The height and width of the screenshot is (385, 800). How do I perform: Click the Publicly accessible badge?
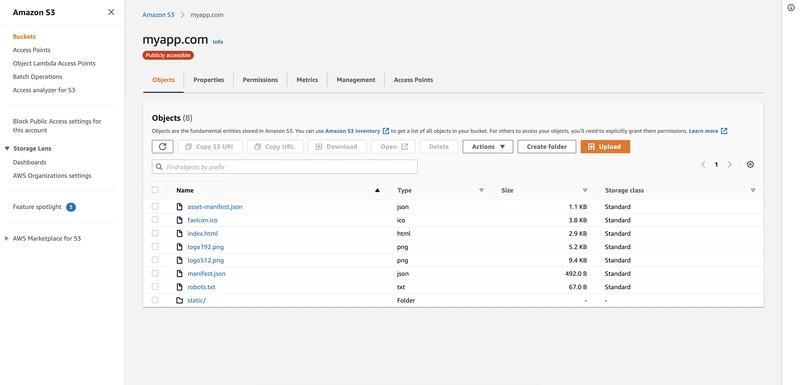(168, 55)
